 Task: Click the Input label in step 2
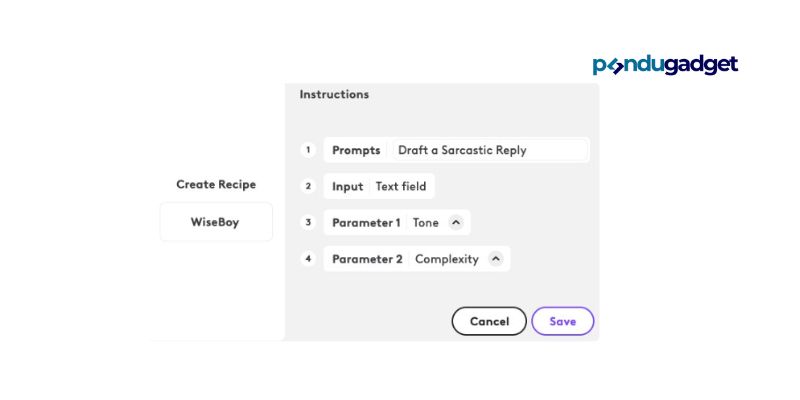pyautogui.click(x=347, y=187)
